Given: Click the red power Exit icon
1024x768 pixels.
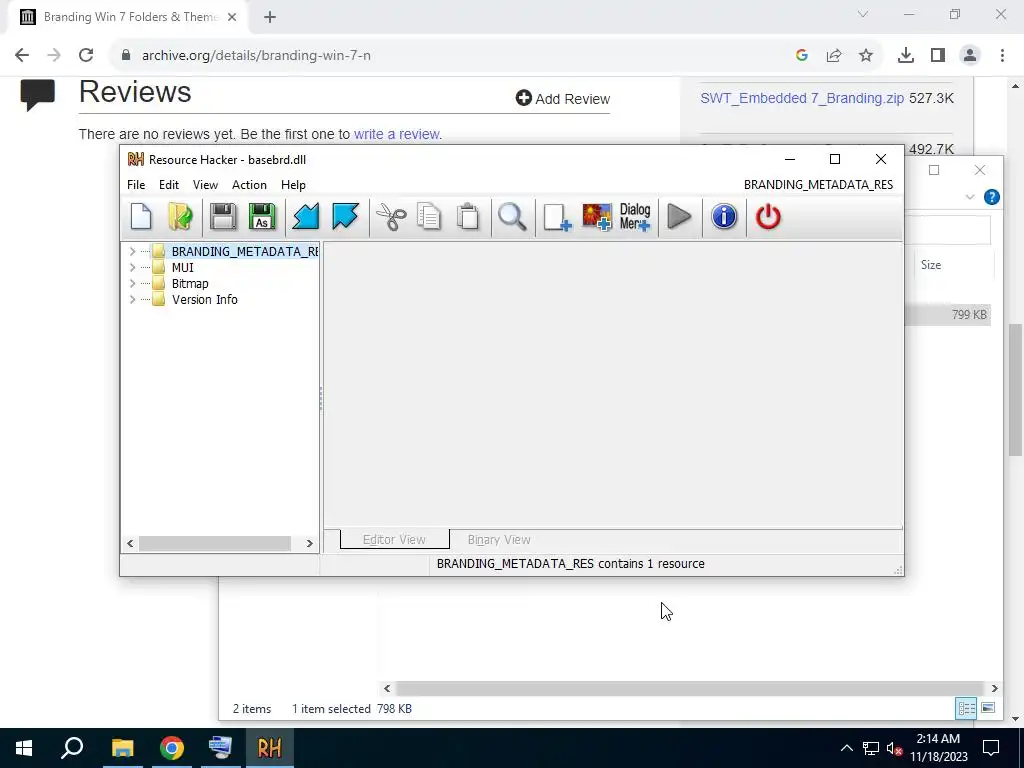Looking at the screenshot, I should 768,217.
